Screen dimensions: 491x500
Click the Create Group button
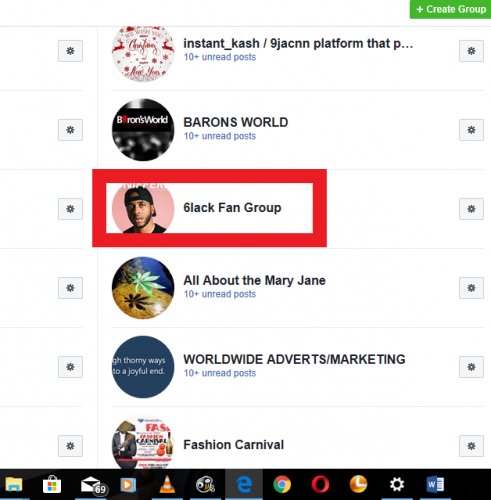pyautogui.click(x=450, y=9)
